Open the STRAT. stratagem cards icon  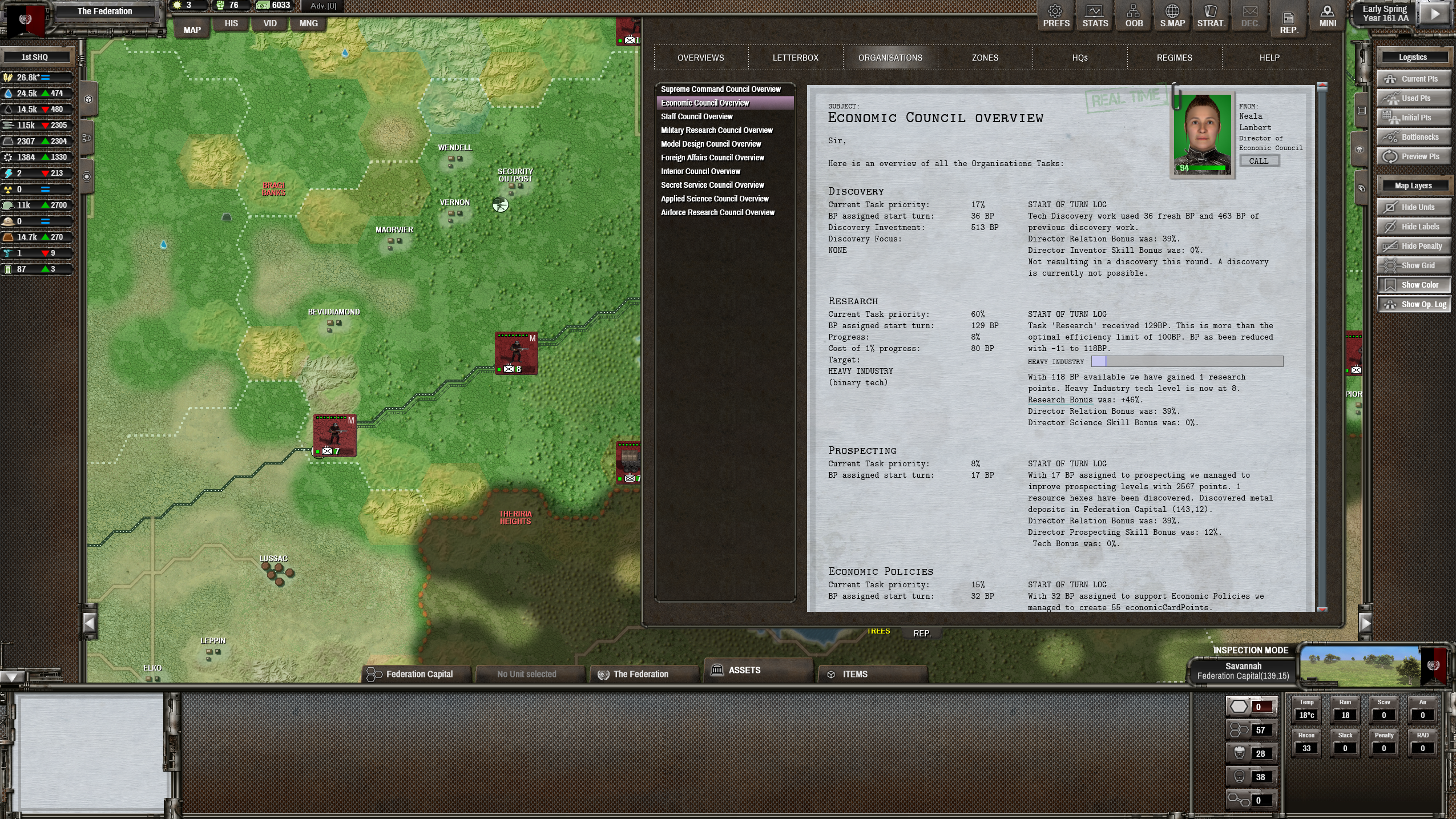coord(1211,17)
